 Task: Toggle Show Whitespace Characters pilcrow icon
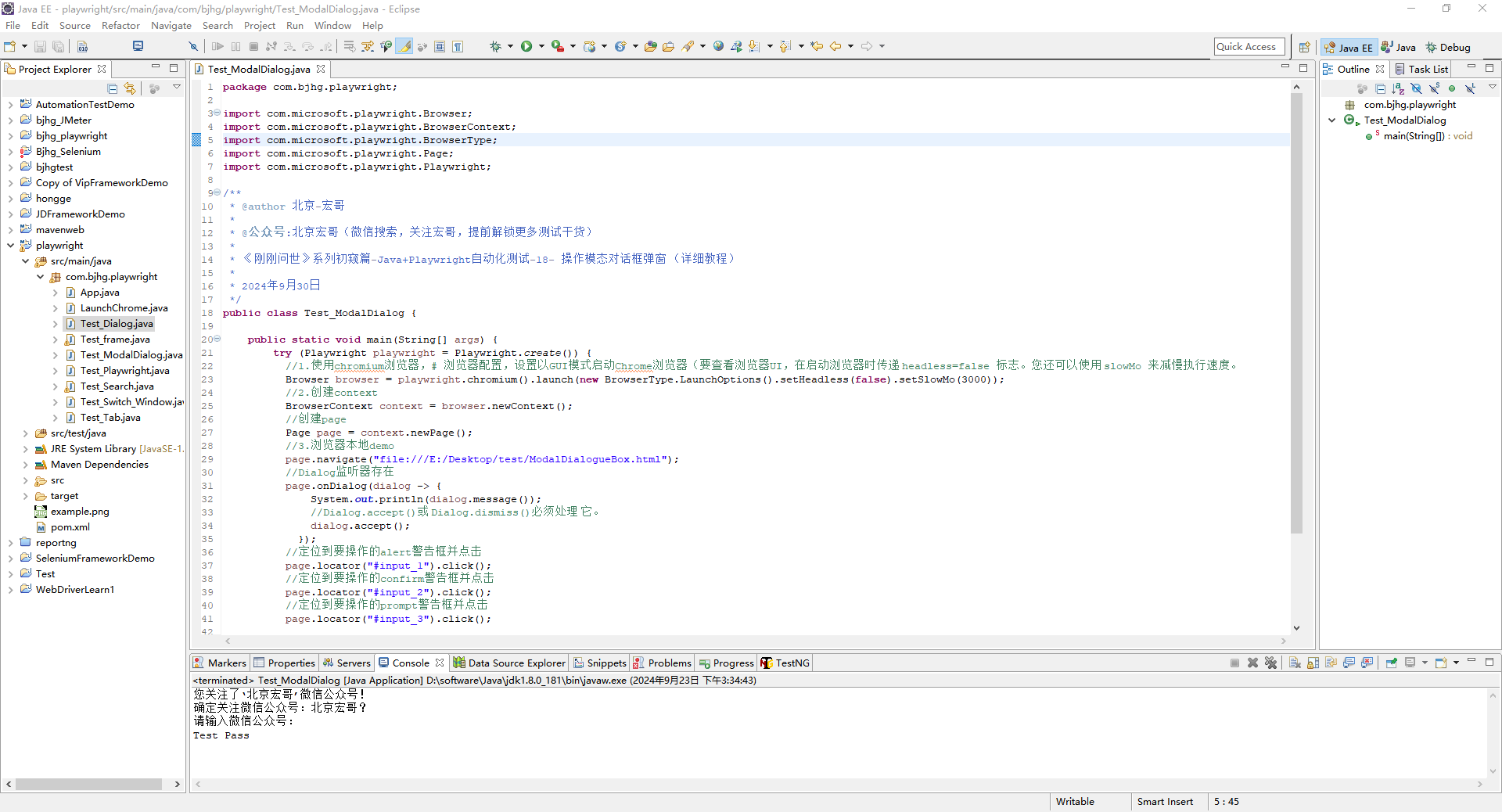point(458,47)
